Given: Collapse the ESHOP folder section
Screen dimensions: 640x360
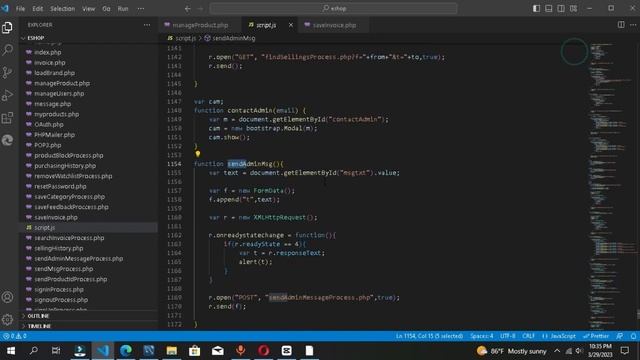Looking at the screenshot, I should (36, 38).
